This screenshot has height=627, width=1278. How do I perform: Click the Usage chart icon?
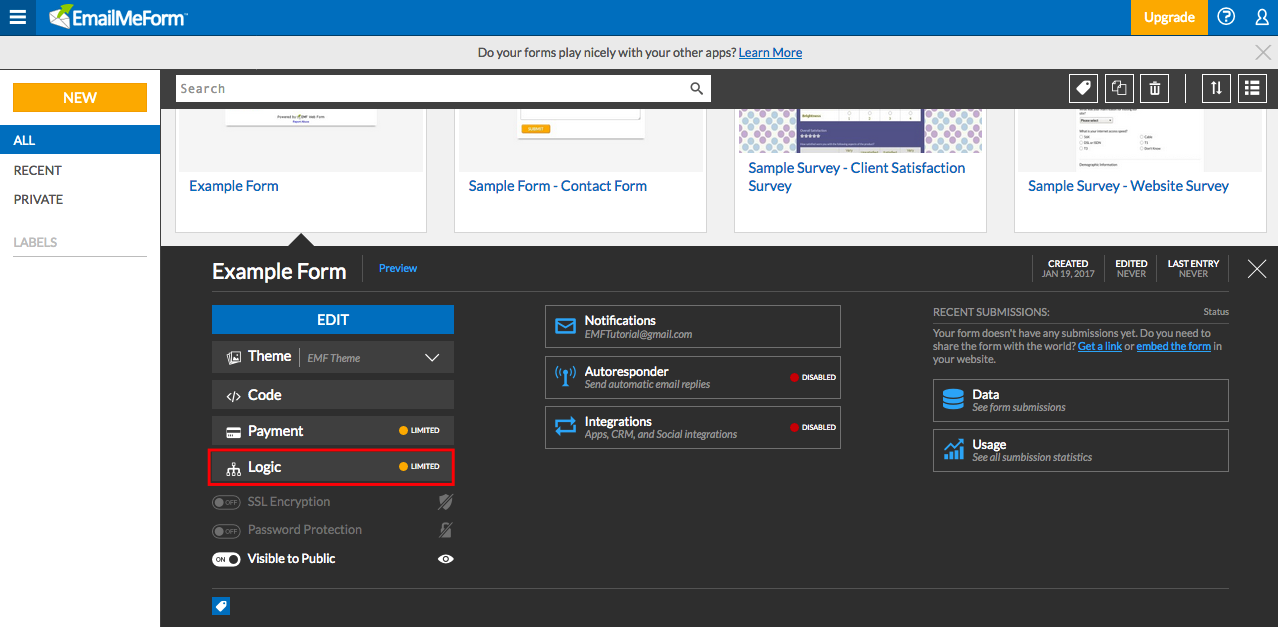(953, 450)
